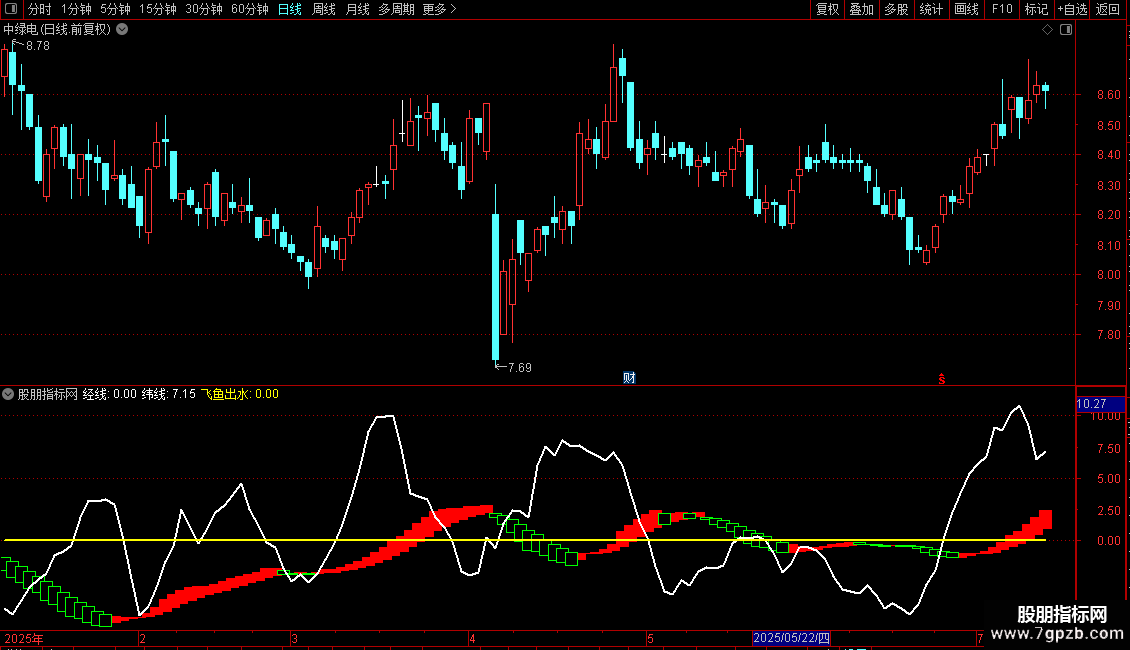
Task: Click month 3 on the time axis
Action: click(294, 638)
